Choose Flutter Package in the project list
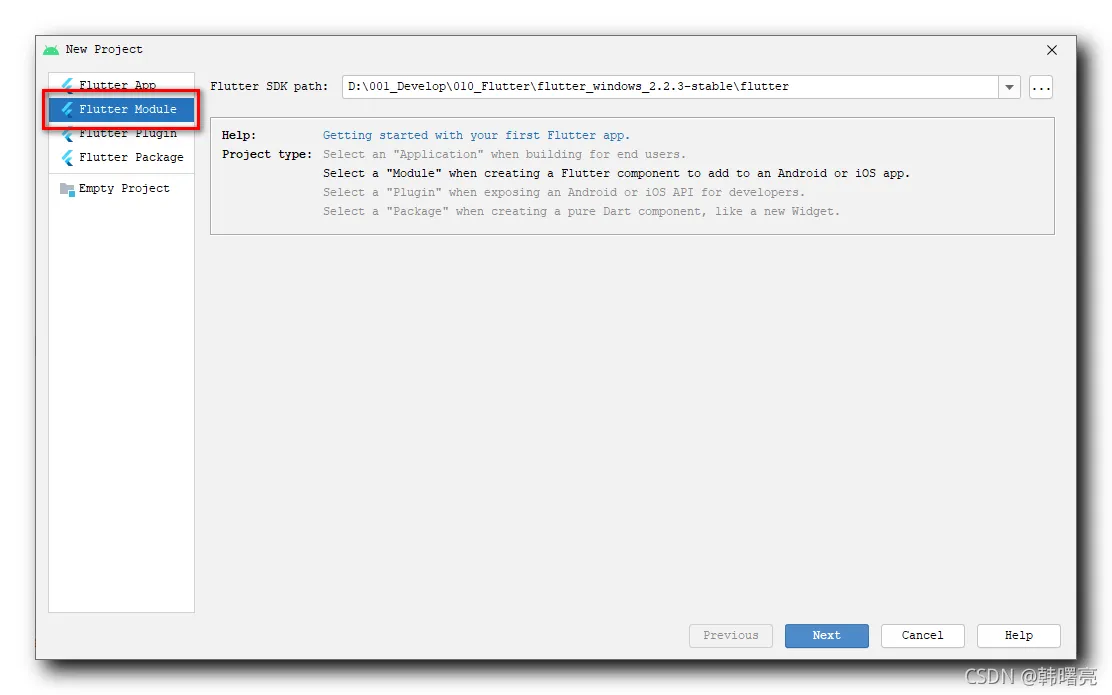Image resolution: width=1112 pixels, height=695 pixels. (121, 157)
